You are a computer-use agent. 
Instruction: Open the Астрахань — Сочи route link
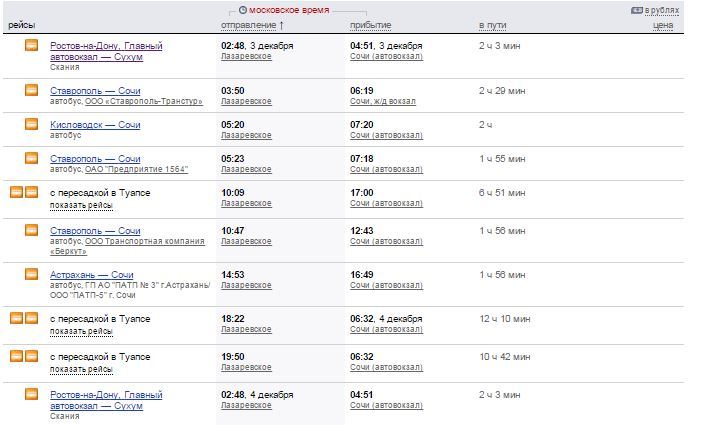92,274
